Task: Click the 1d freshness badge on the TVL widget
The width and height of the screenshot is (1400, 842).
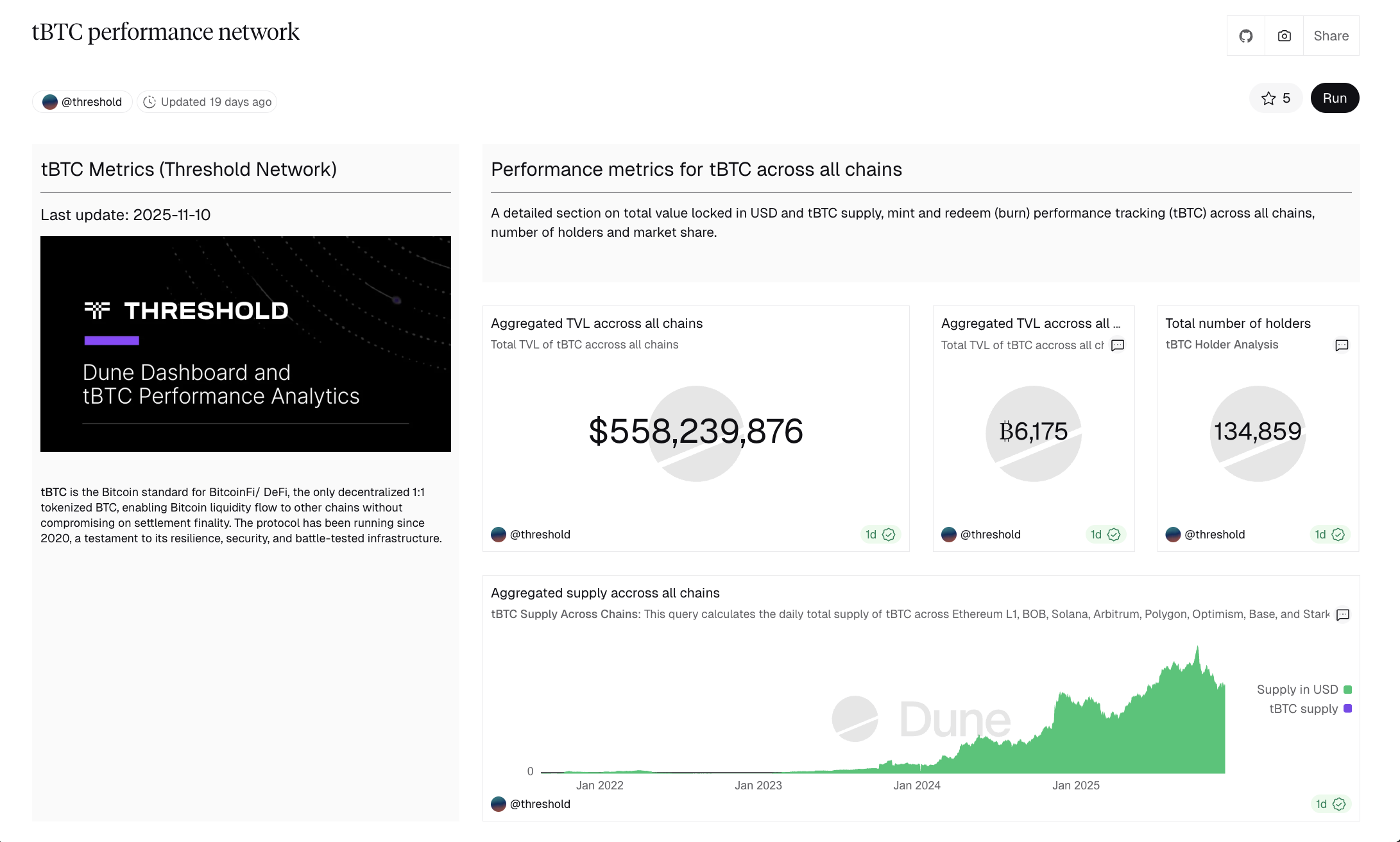Action: click(x=879, y=534)
